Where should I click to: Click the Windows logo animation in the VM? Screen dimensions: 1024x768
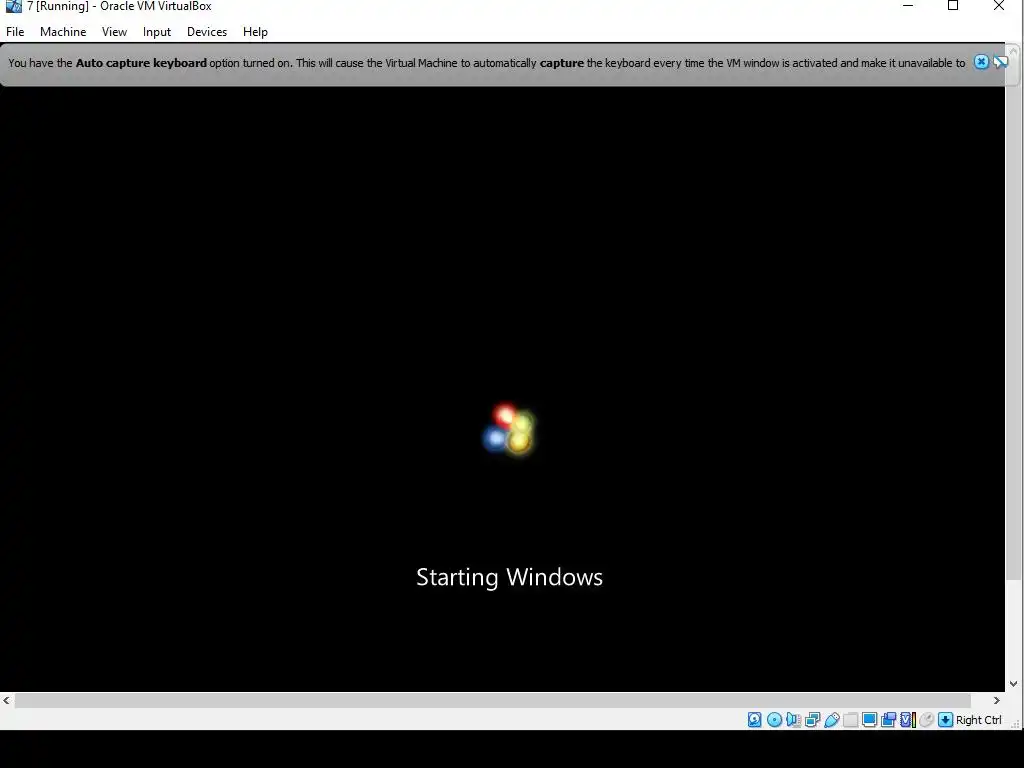pyautogui.click(x=509, y=429)
